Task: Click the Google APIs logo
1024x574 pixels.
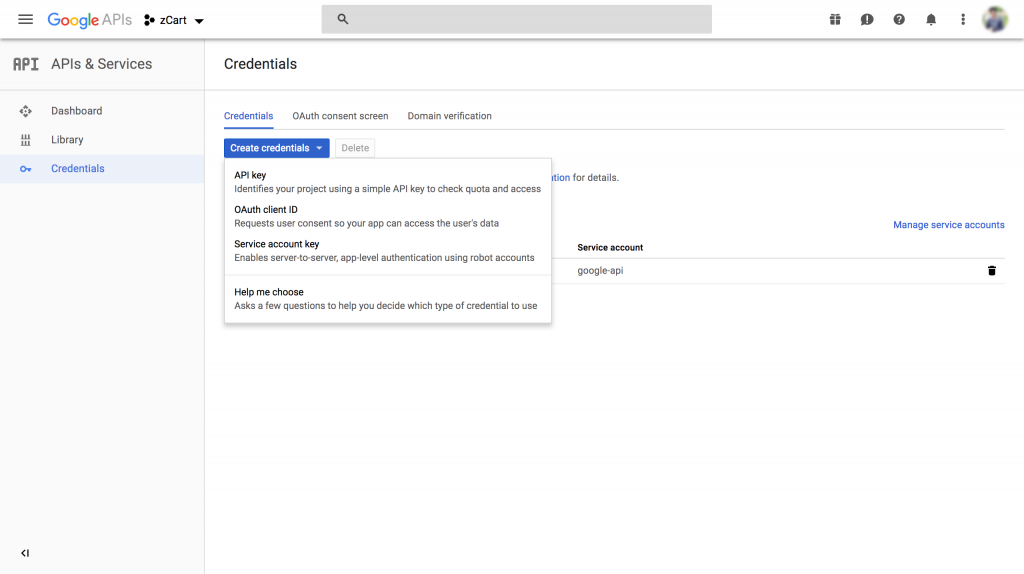Action: (x=89, y=20)
